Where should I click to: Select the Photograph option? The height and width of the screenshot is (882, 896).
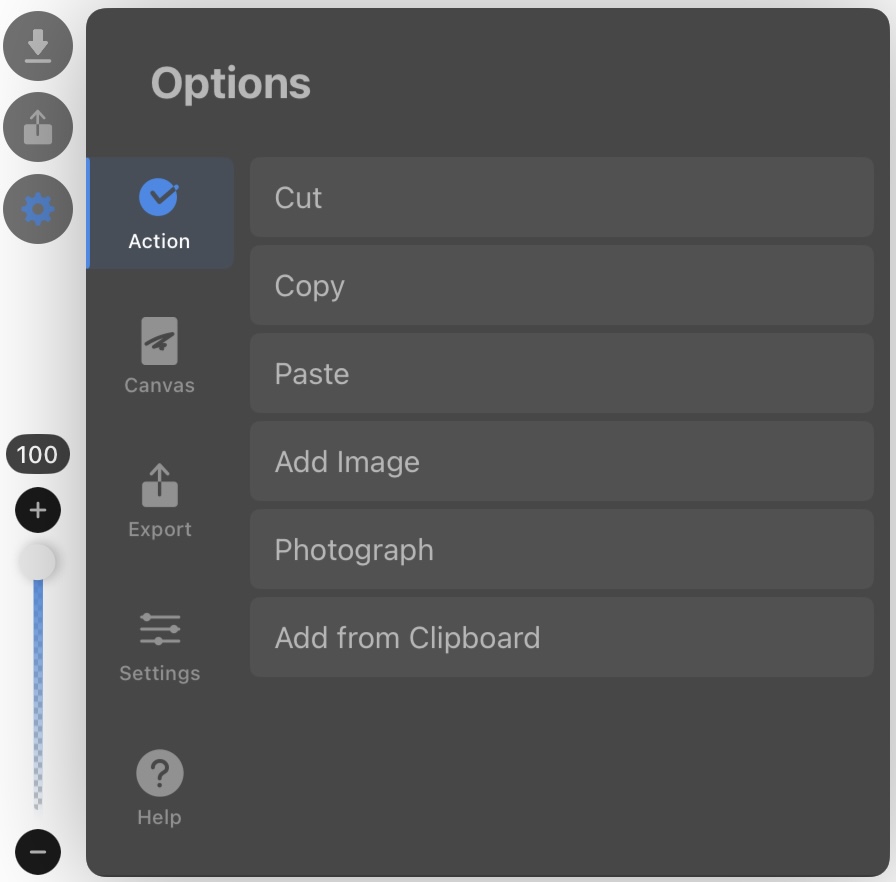coord(562,549)
